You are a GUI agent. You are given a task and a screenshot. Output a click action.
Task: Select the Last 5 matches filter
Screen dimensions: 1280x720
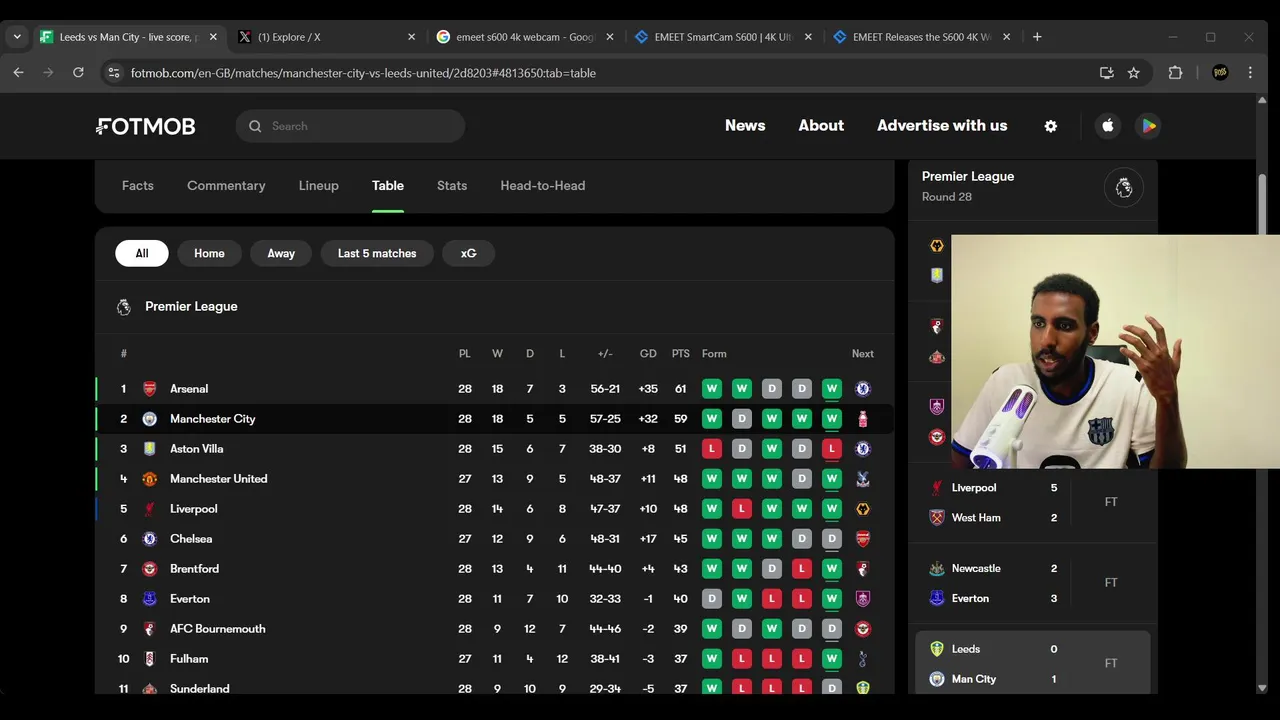pos(377,253)
